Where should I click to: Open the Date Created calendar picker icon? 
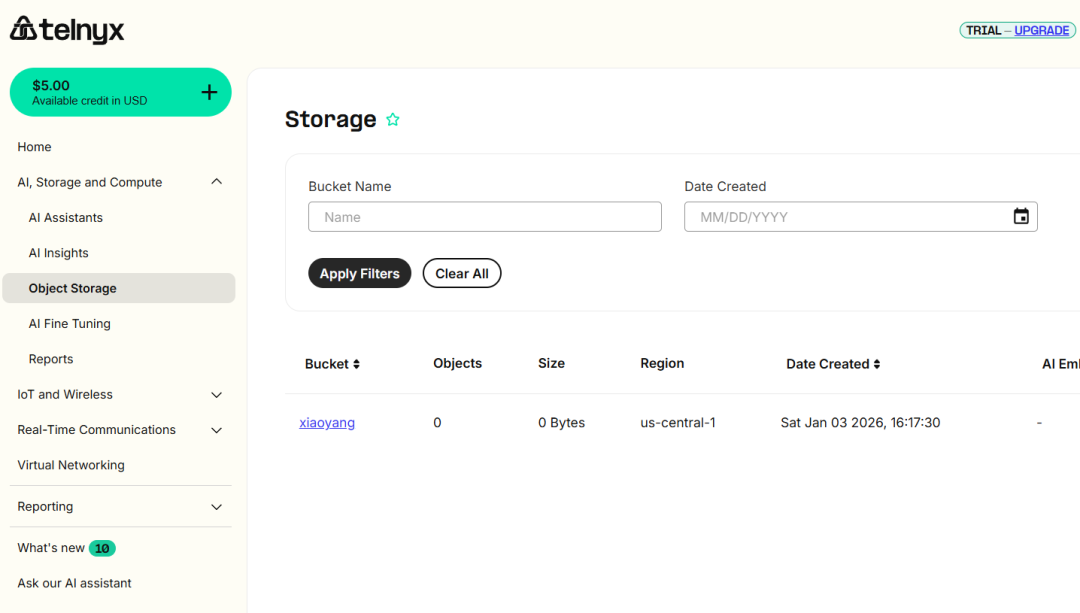click(x=1021, y=217)
